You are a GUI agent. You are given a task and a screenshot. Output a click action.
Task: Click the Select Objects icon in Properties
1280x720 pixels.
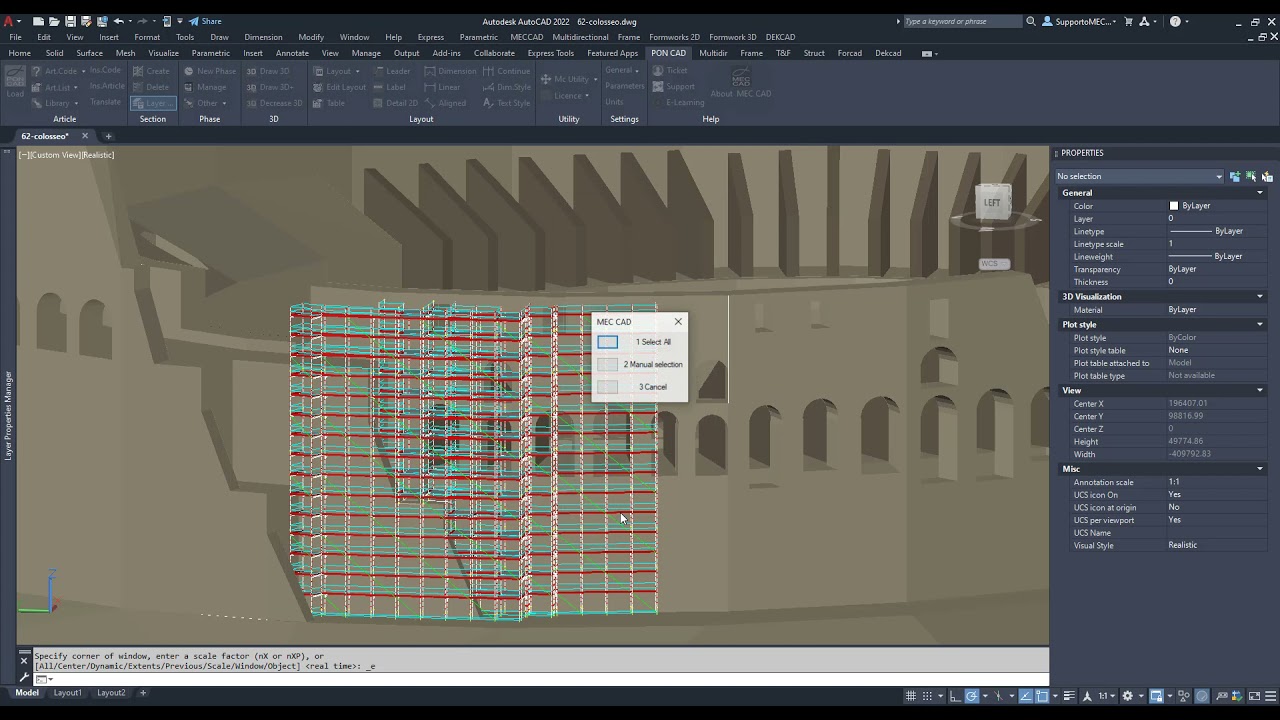tap(1251, 177)
